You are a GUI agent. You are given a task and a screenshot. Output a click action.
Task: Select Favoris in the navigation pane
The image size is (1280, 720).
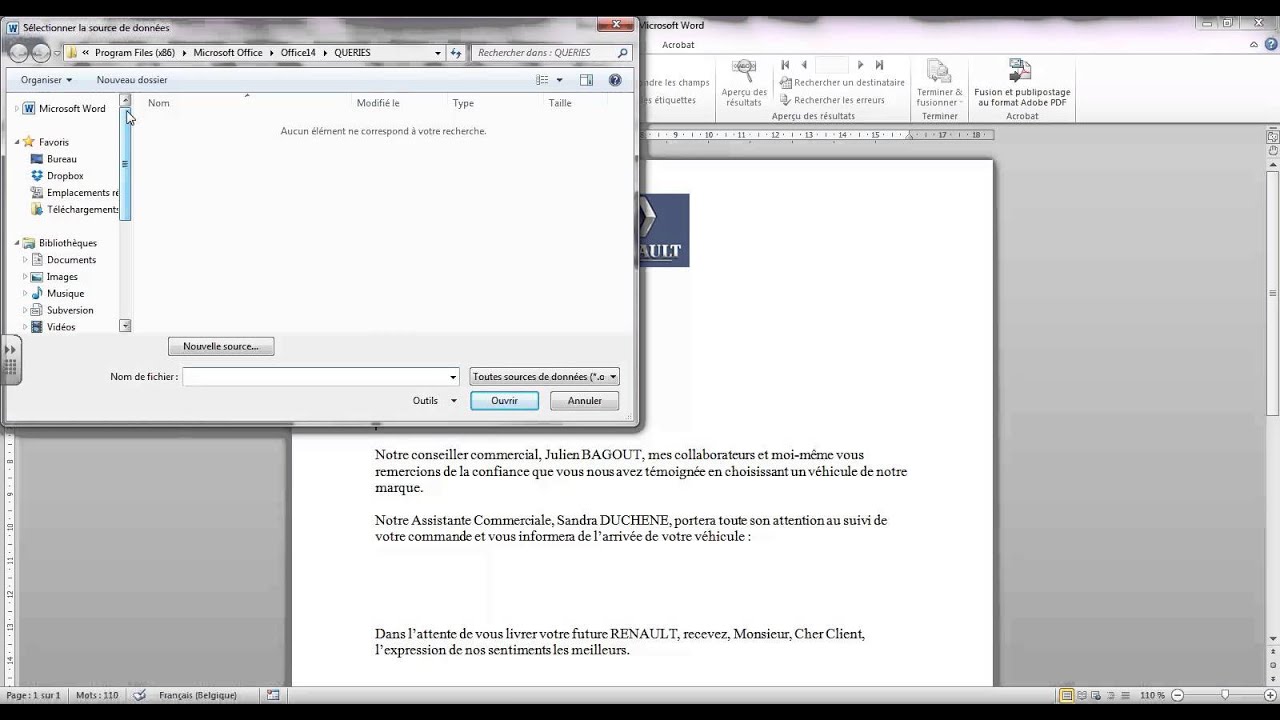(46, 142)
